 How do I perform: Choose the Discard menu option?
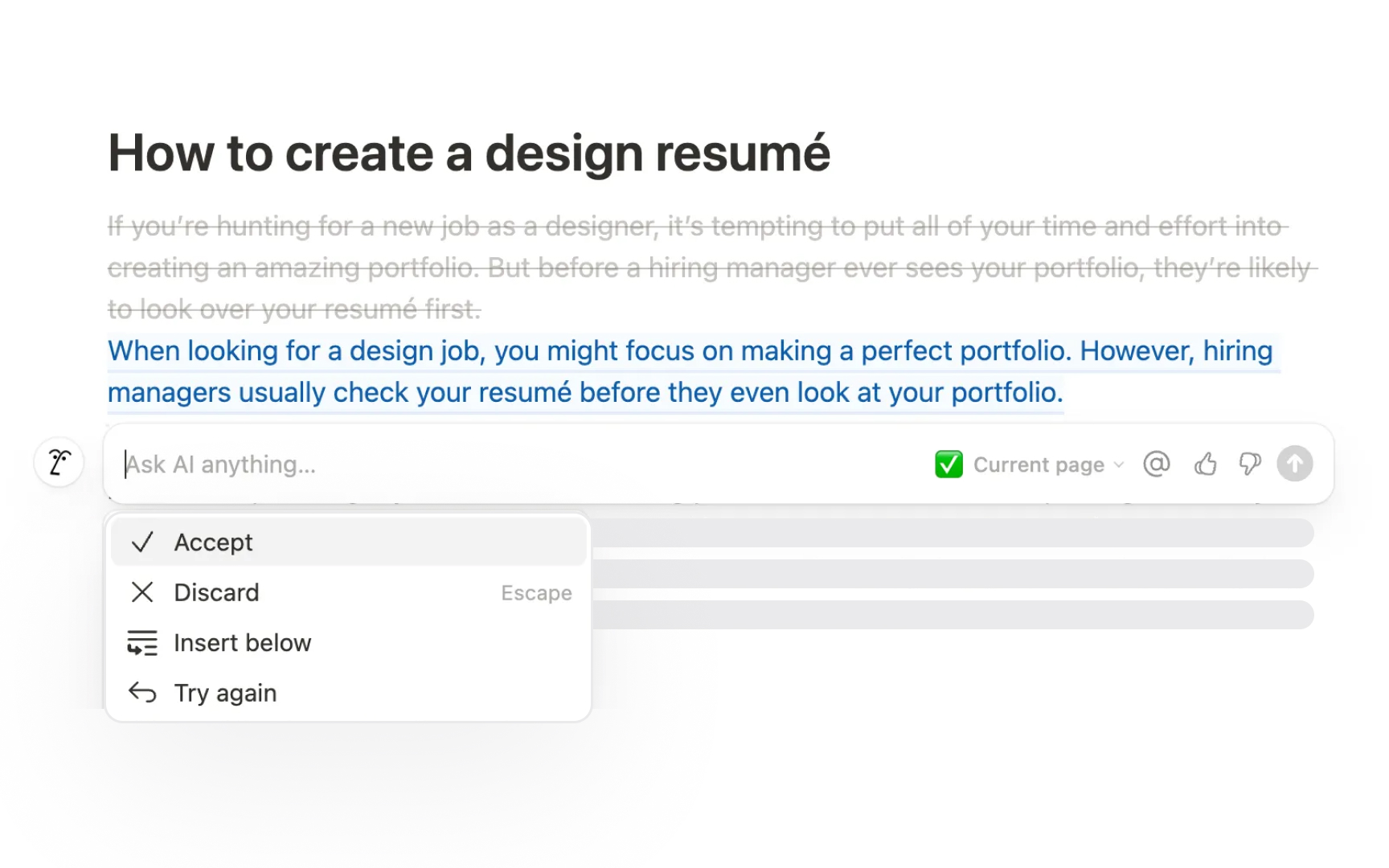tap(348, 592)
